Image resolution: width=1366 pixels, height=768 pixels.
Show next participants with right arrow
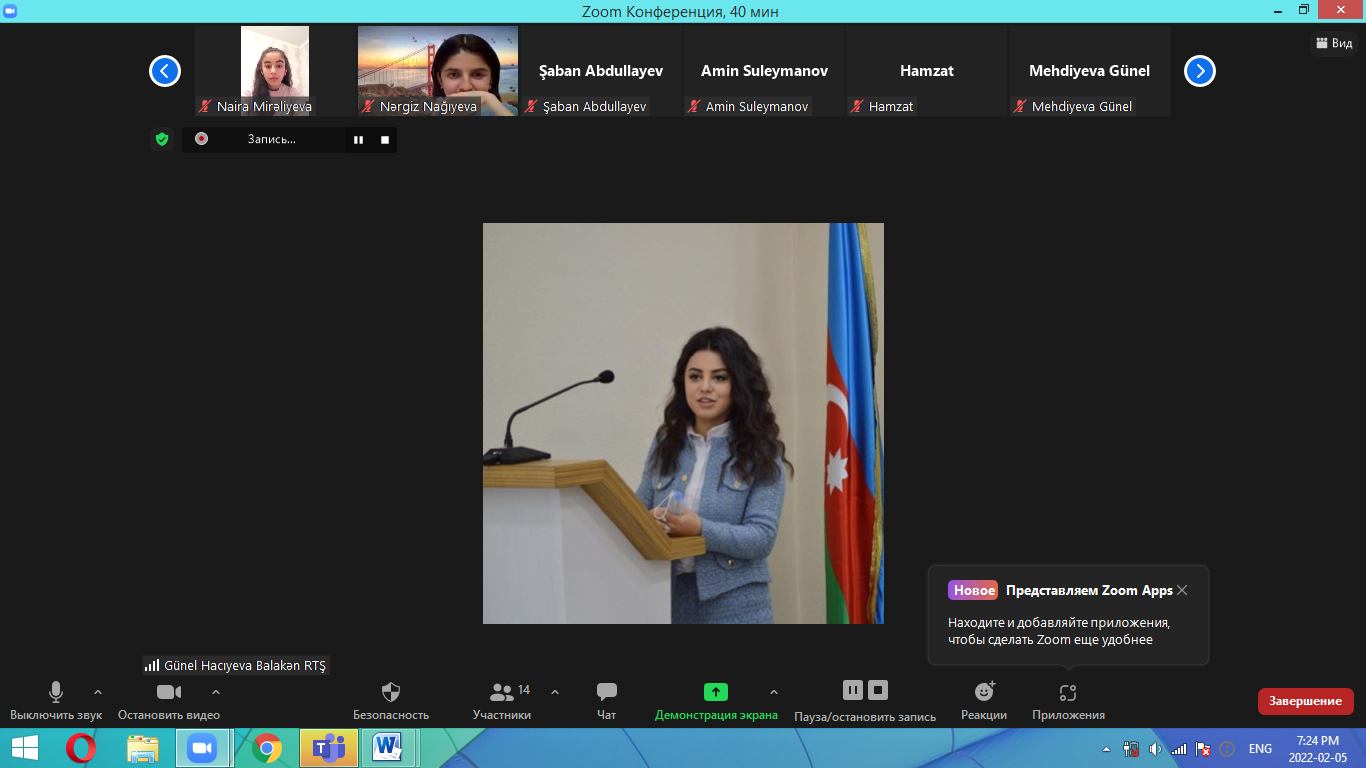(1199, 71)
